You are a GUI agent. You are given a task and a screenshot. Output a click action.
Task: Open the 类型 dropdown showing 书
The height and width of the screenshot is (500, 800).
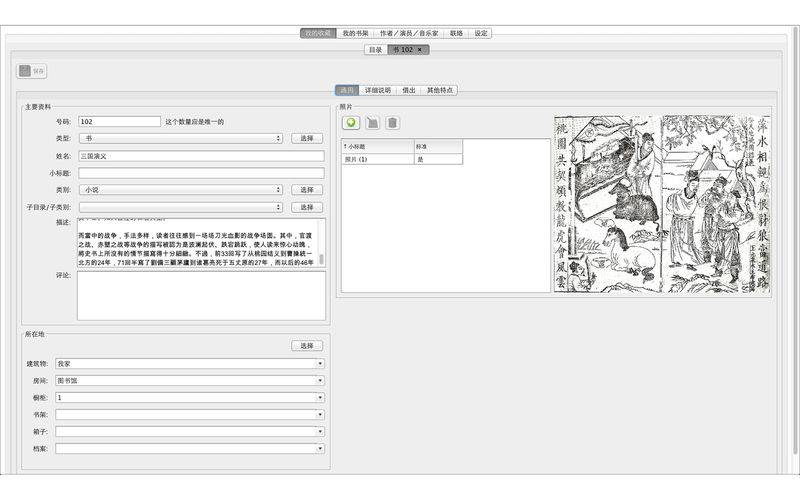(x=181, y=138)
